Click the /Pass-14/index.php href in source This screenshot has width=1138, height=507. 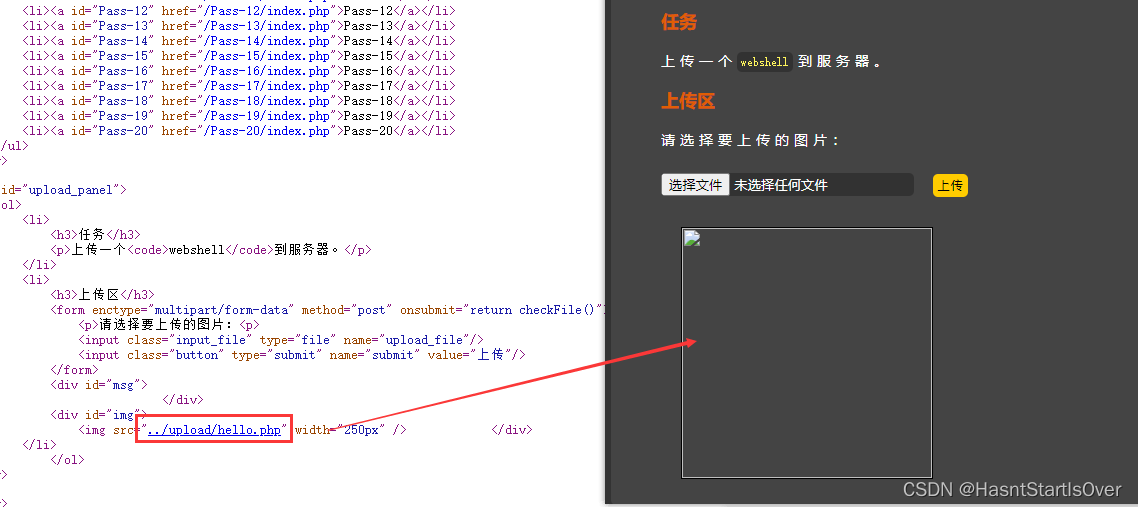pos(266,41)
